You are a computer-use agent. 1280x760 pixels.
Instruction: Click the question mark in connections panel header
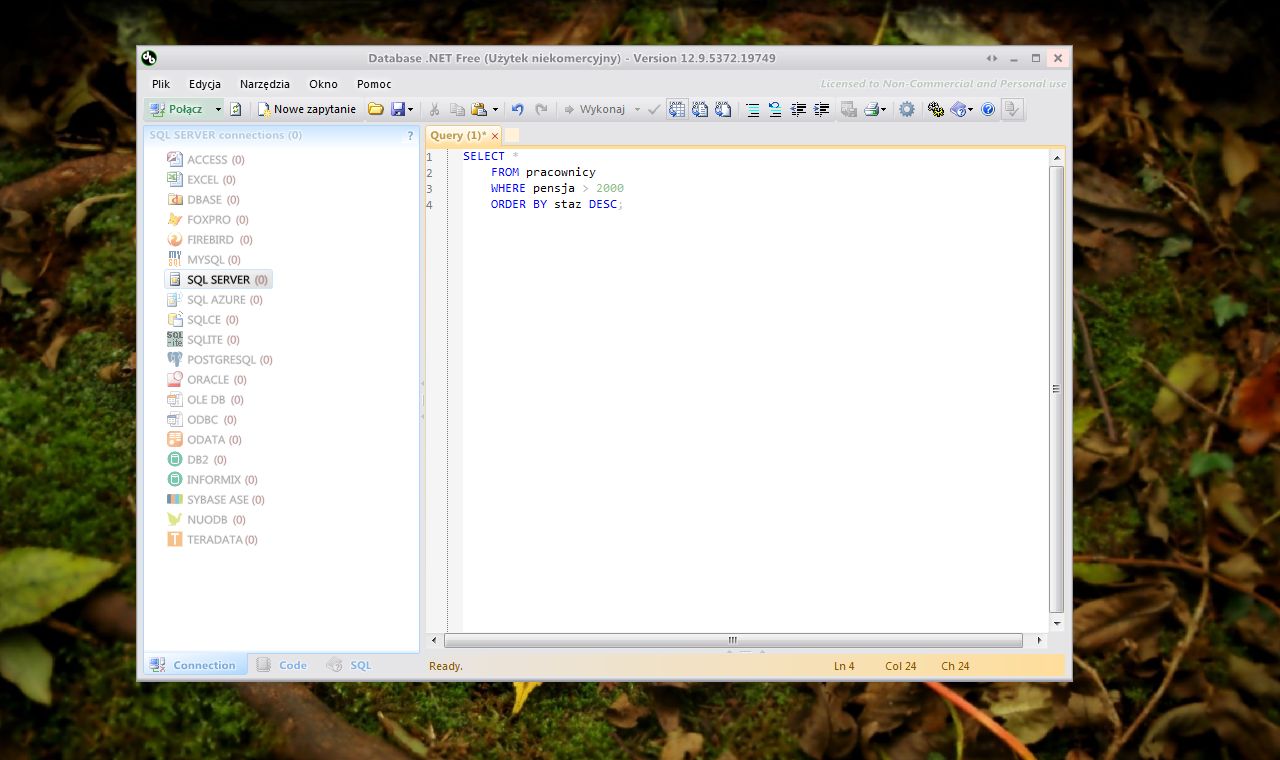tap(410, 135)
